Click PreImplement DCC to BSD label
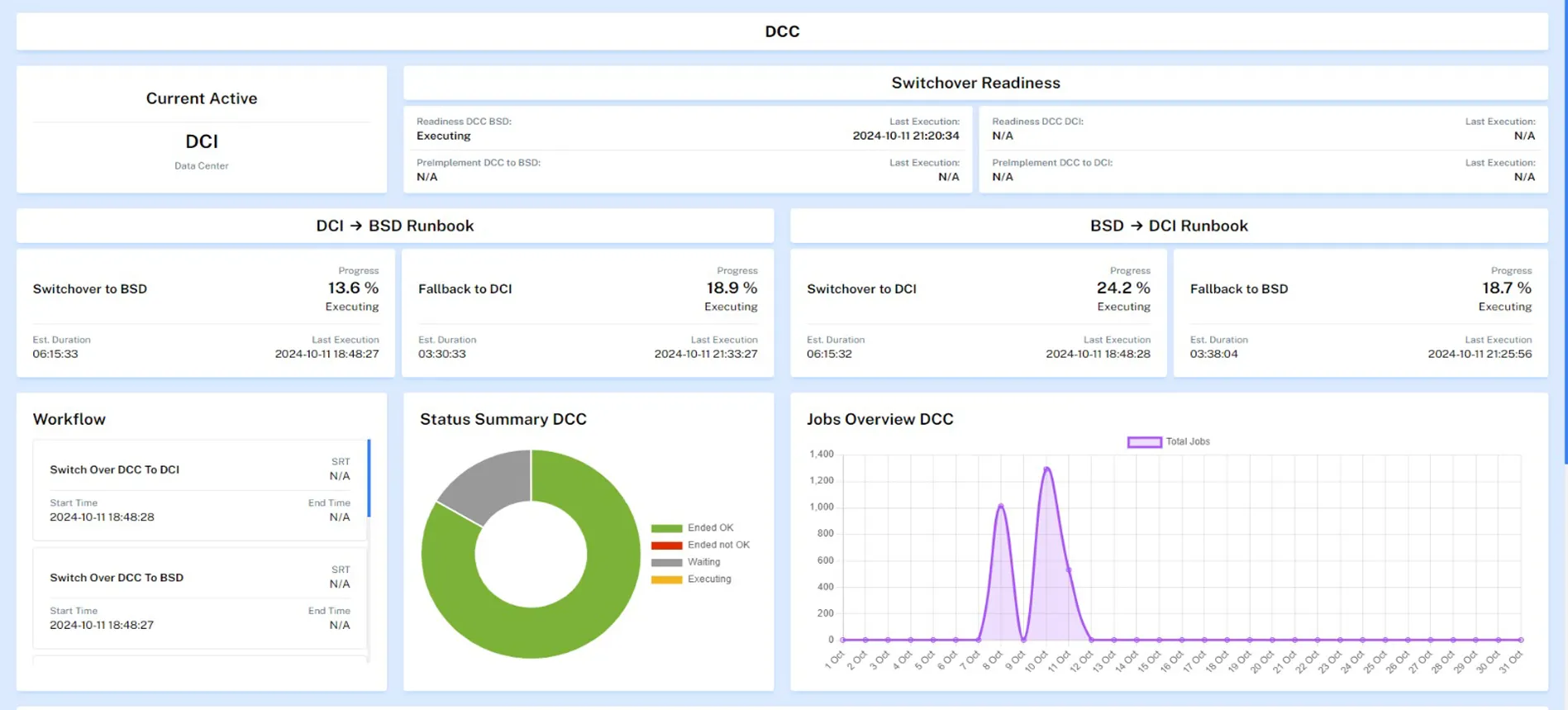 coord(479,163)
